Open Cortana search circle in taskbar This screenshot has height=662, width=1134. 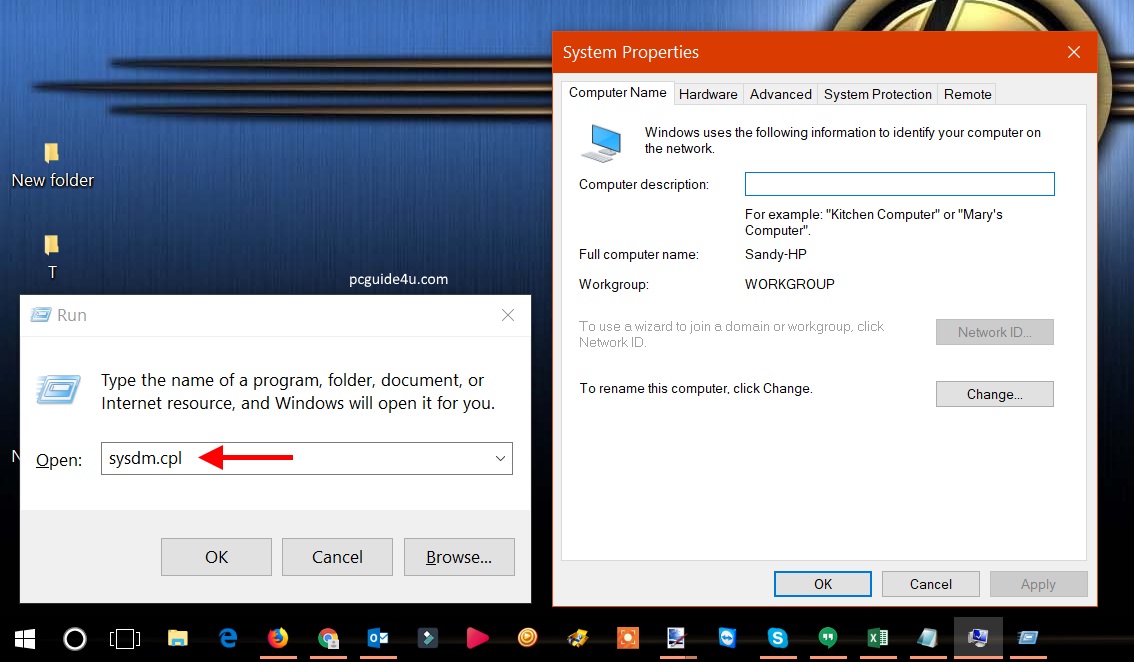[75, 638]
